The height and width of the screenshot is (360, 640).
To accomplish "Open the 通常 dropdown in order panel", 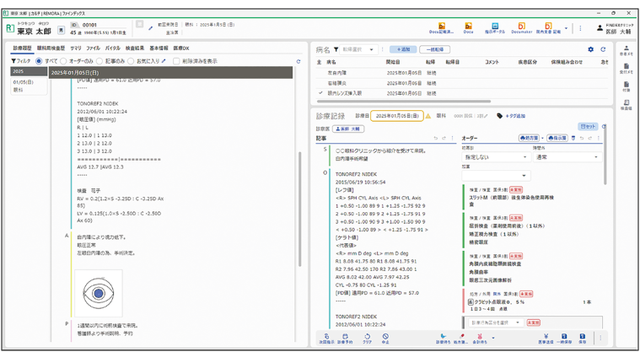I will [x=567, y=157].
